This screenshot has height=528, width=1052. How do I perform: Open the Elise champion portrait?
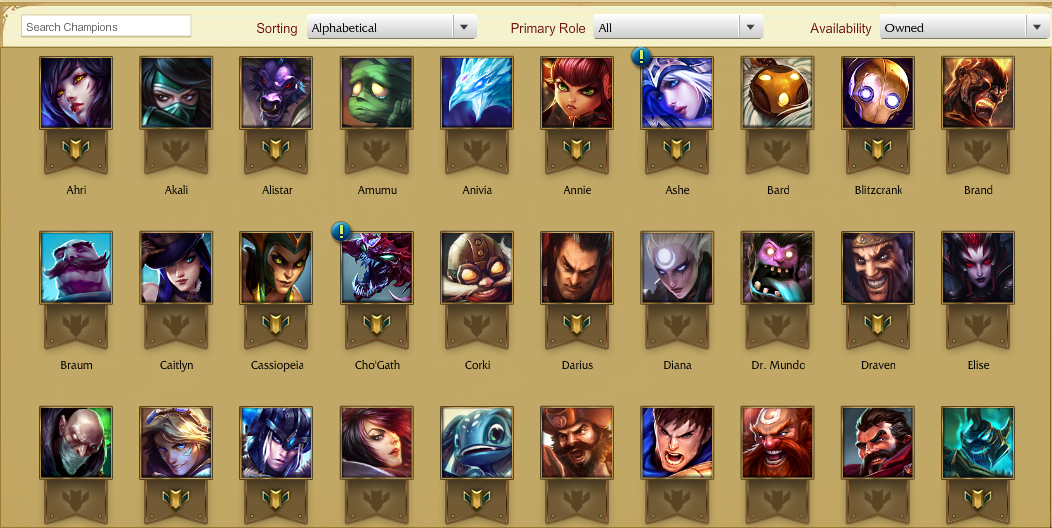(x=978, y=268)
